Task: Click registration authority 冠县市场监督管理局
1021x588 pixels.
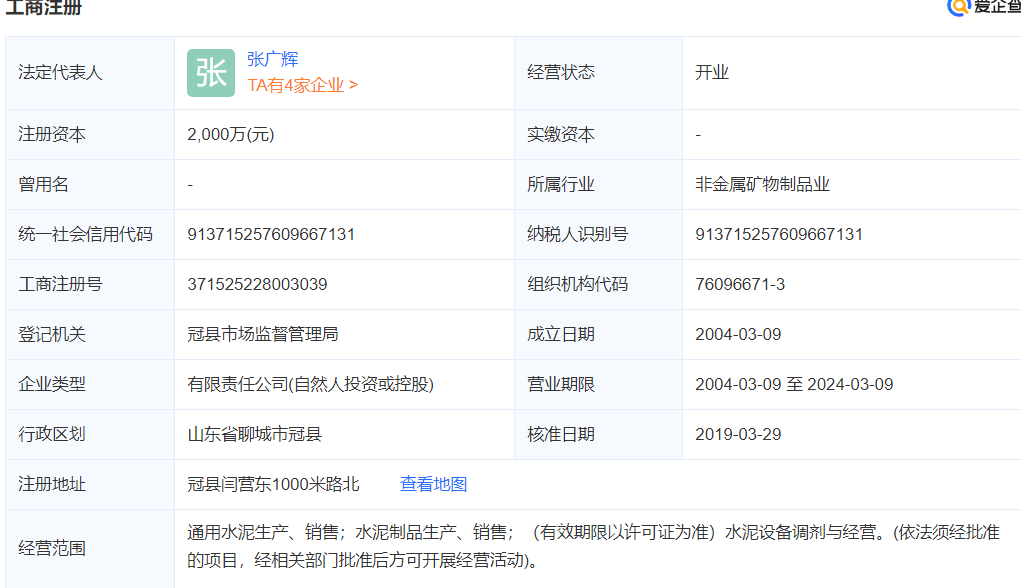Action: (262, 334)
